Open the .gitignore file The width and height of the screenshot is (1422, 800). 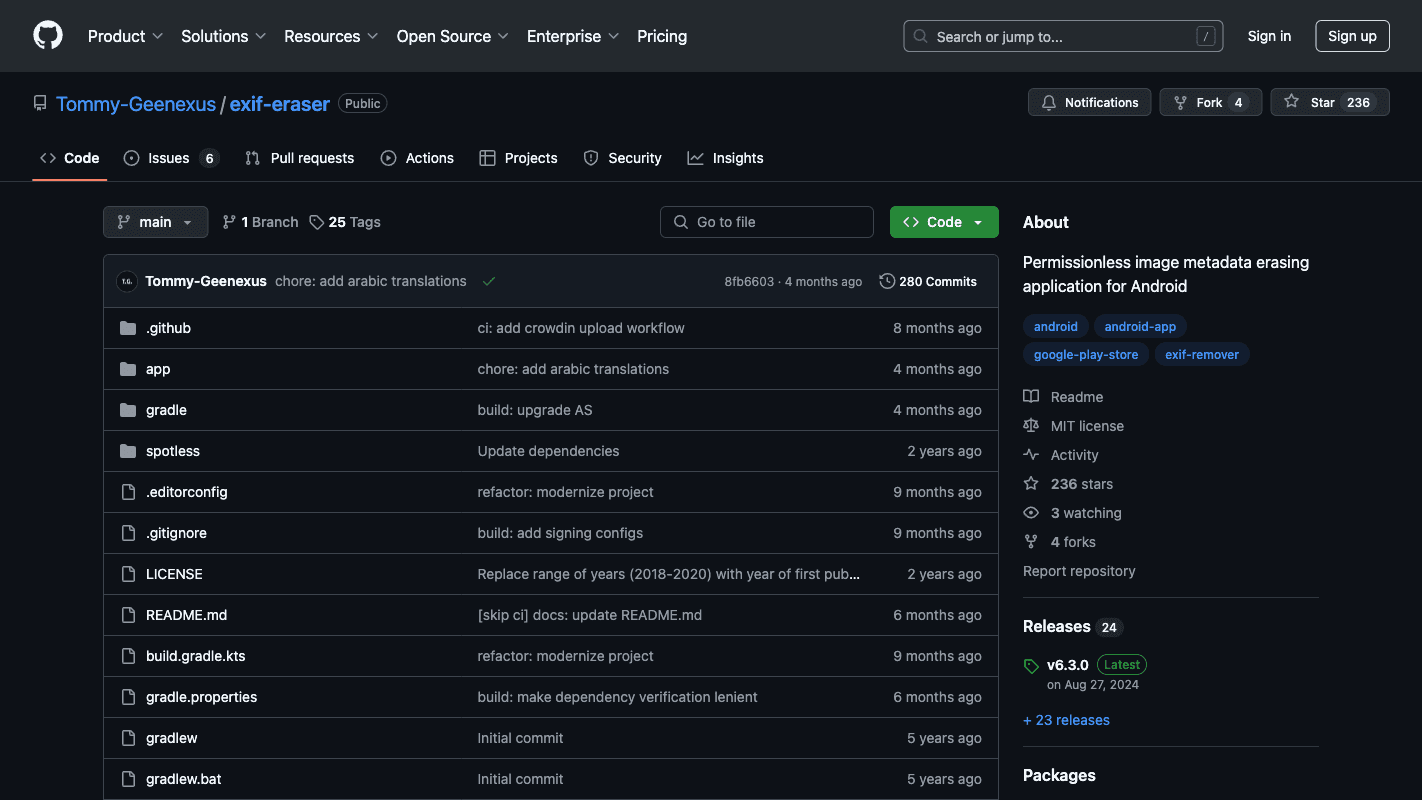(176, 533)
